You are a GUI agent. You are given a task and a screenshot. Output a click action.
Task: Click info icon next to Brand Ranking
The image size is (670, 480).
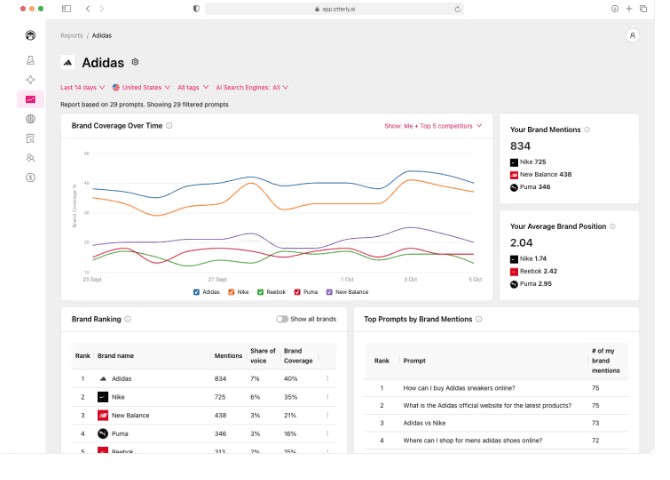[127, 319]
